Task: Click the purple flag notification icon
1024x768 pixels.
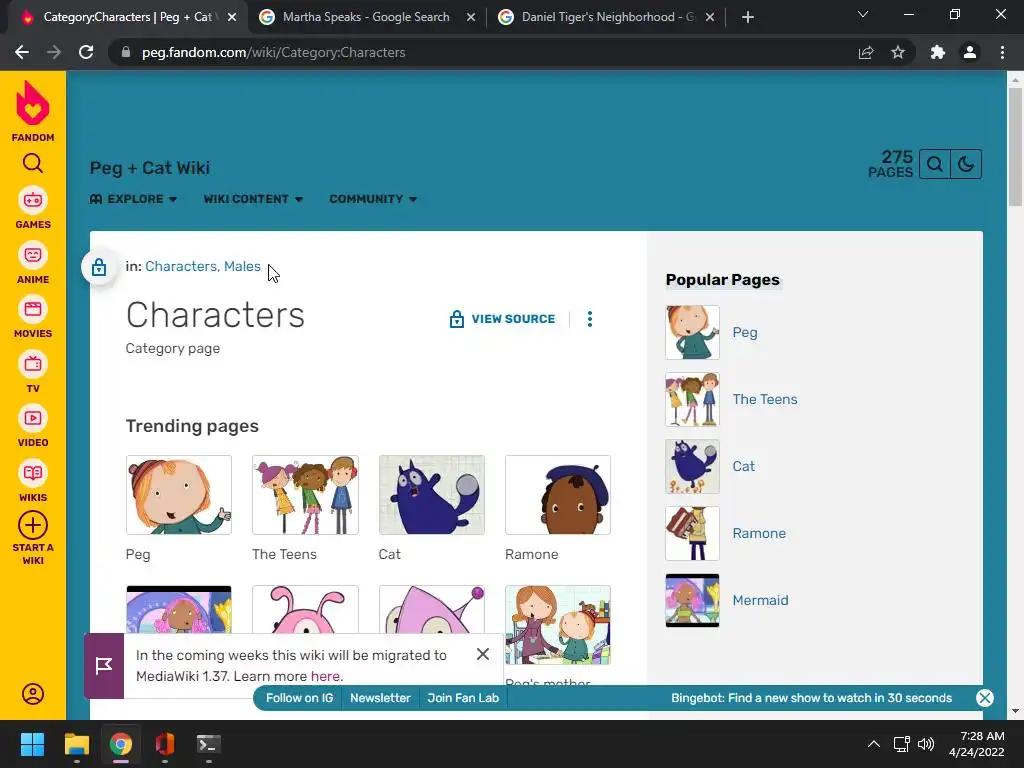Action: coord(104,665)
